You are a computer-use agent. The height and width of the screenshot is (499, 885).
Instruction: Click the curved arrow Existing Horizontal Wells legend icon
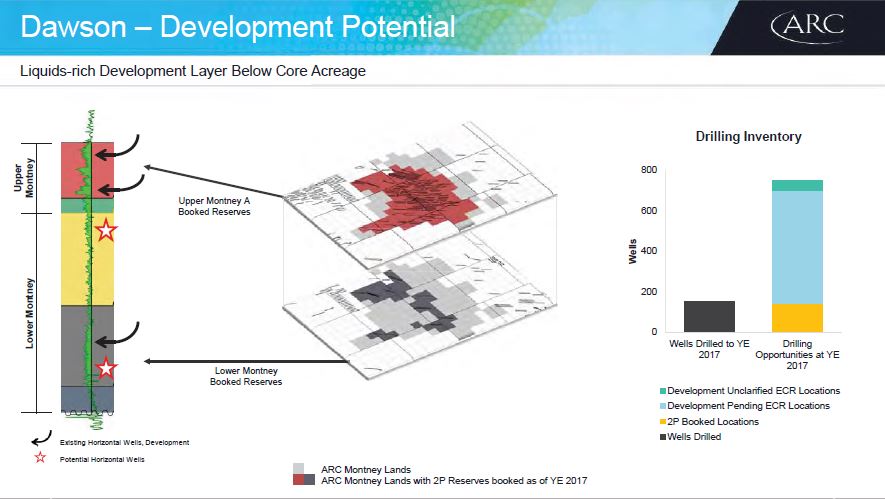41,439
